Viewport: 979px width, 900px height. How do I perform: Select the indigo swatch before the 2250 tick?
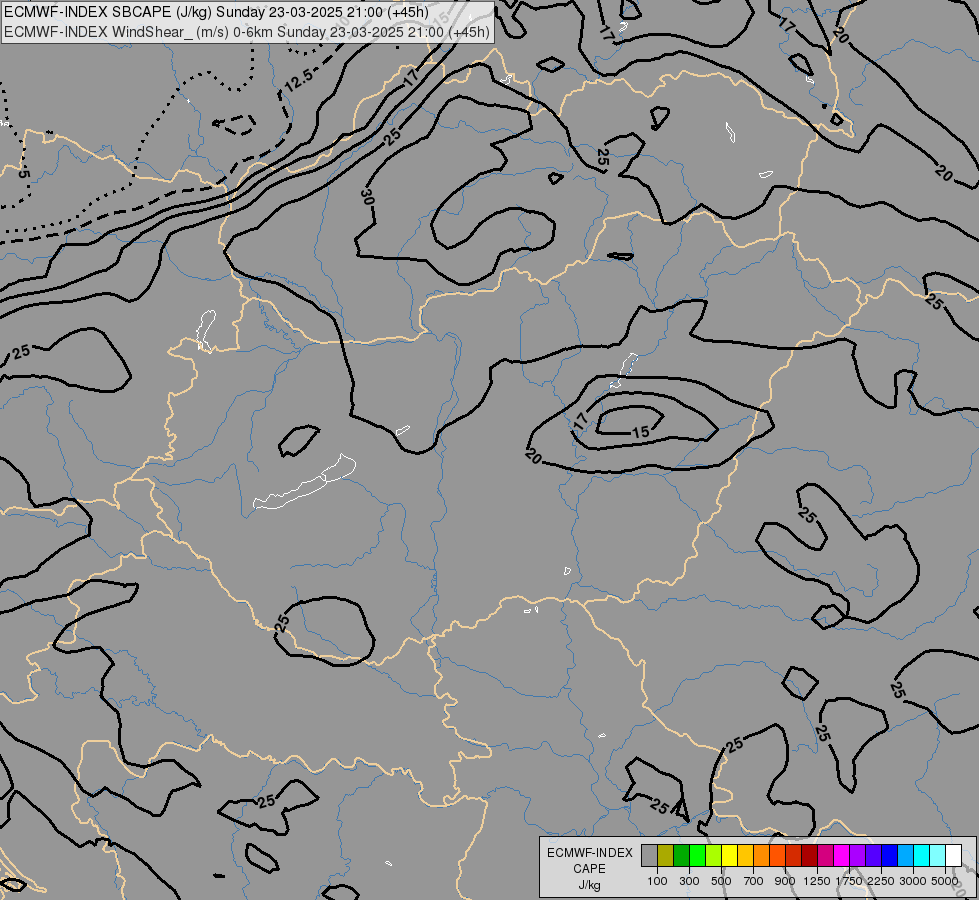[x=873, y=855]
